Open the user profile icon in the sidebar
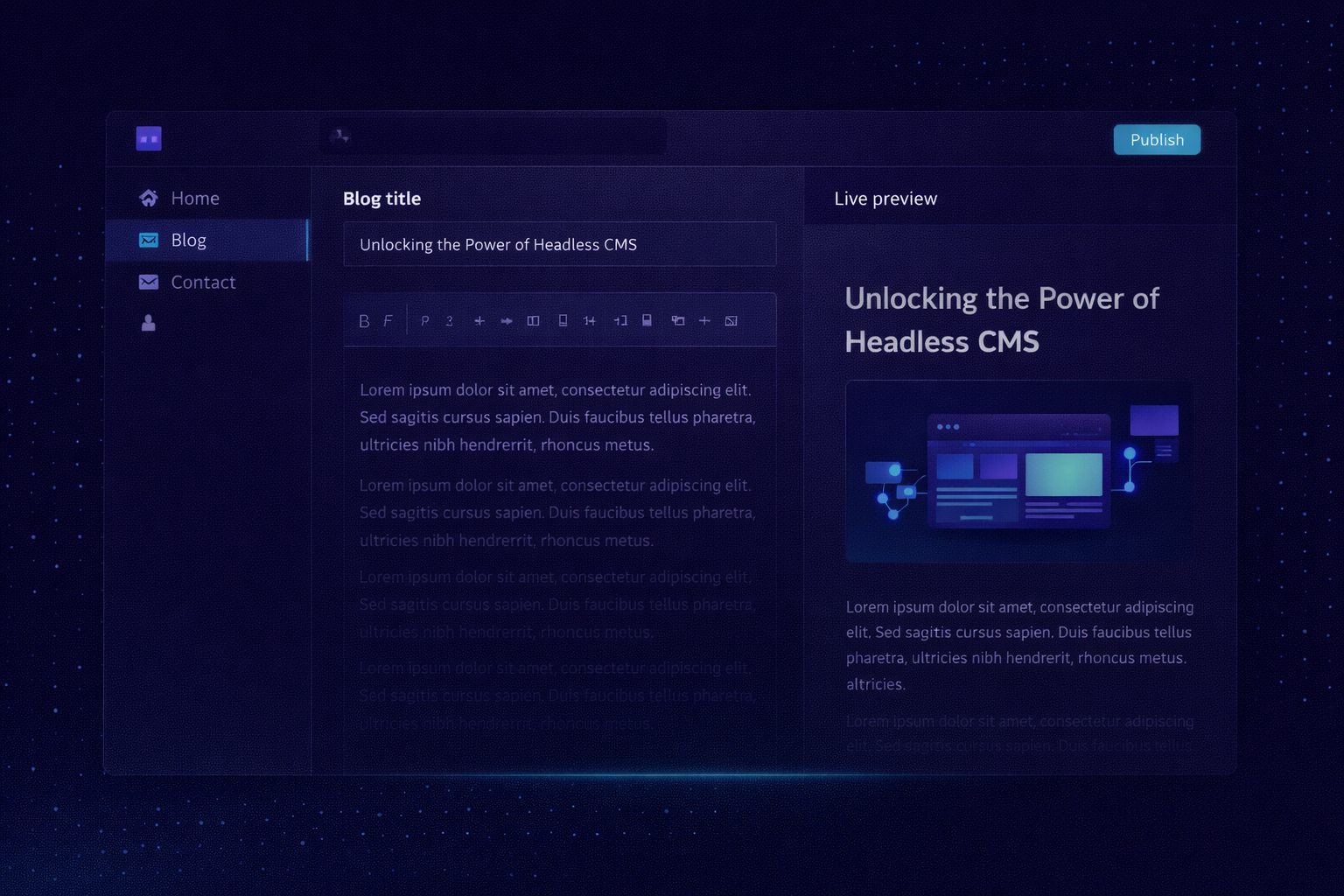The width and height of the screenshot is (1344, 896). (x=149, y=323)
